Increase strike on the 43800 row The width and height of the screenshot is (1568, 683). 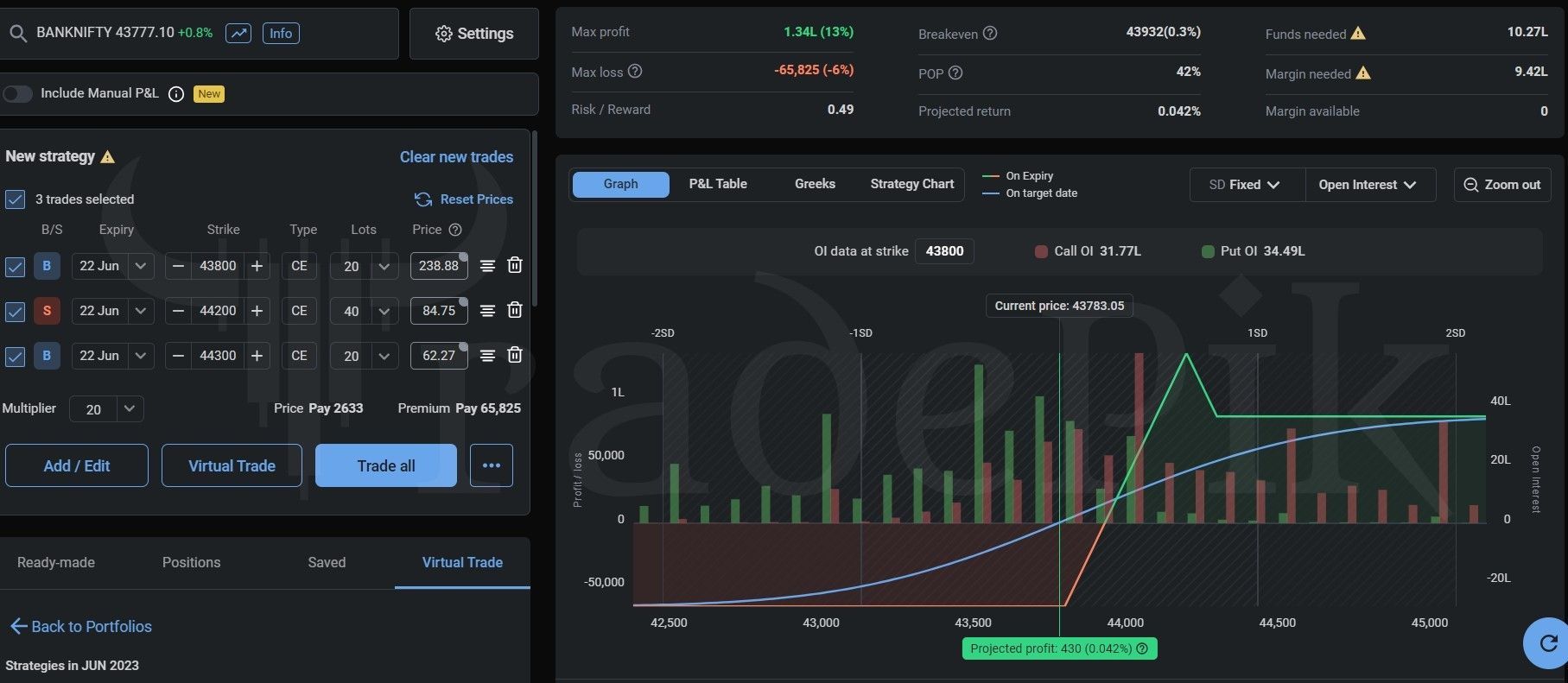click(x=257, y=266)
